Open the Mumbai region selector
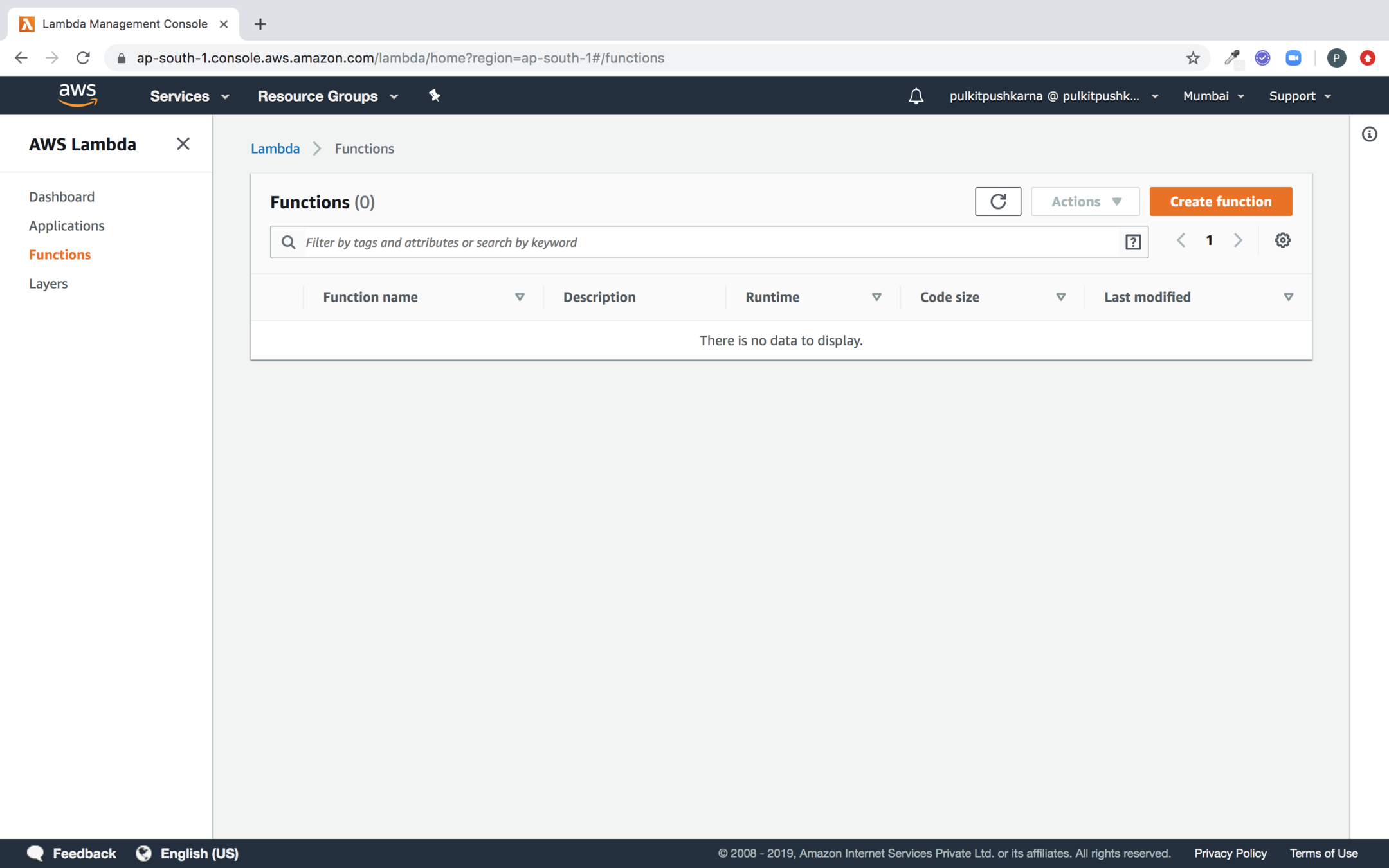This screenshot has width=1389, height=868. [x=1213, y=96]
